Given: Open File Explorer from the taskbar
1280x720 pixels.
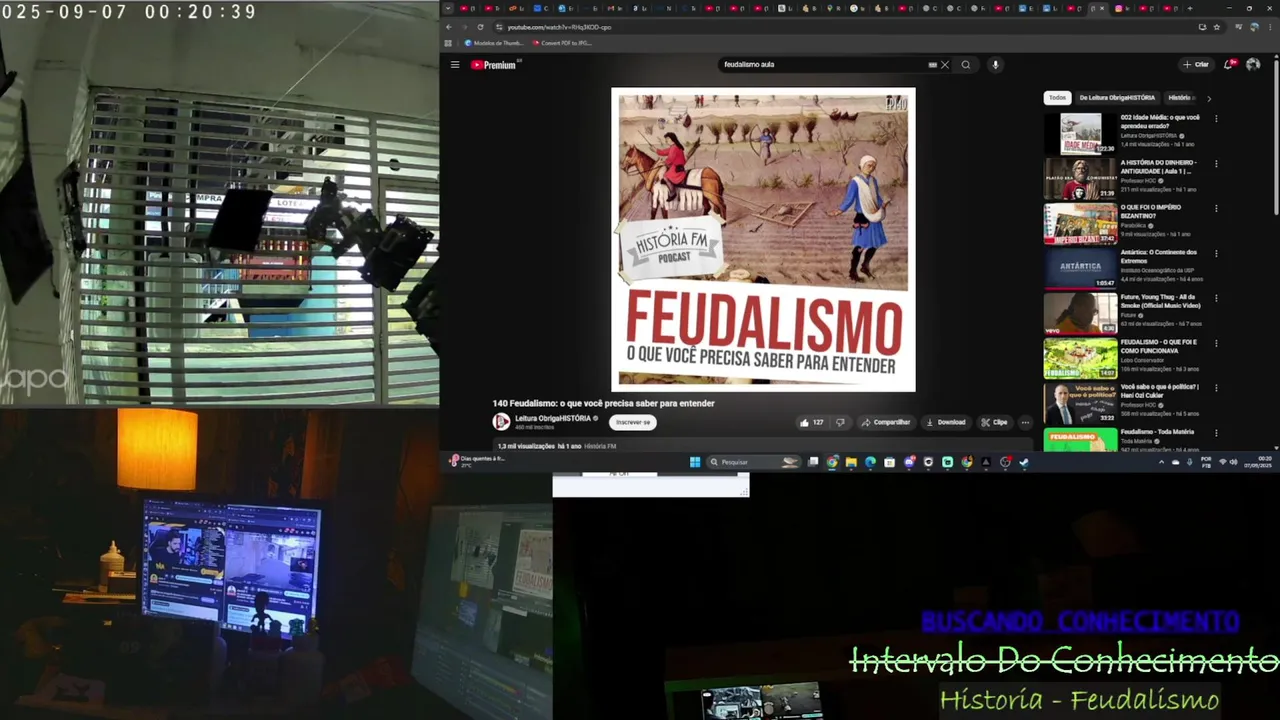Looking at the screenshot, I should 851,462.
